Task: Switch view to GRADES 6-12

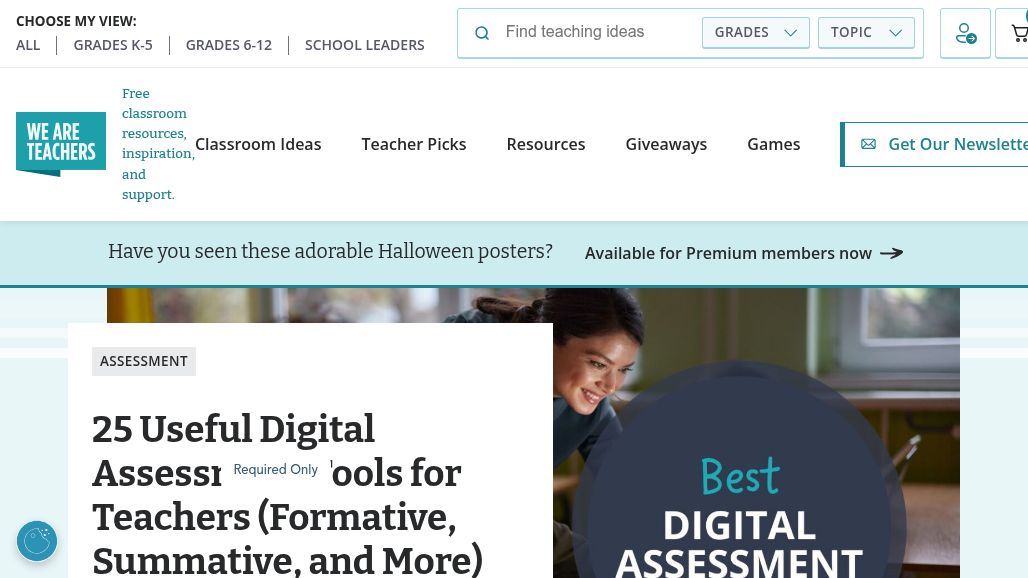Action: click(229, 45)
